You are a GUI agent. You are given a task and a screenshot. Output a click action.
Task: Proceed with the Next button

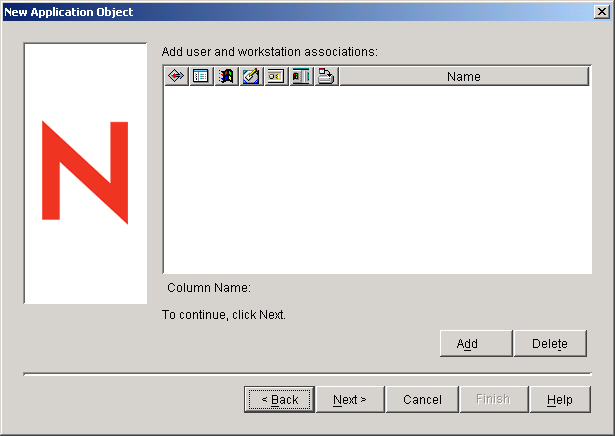pos(350,399)
